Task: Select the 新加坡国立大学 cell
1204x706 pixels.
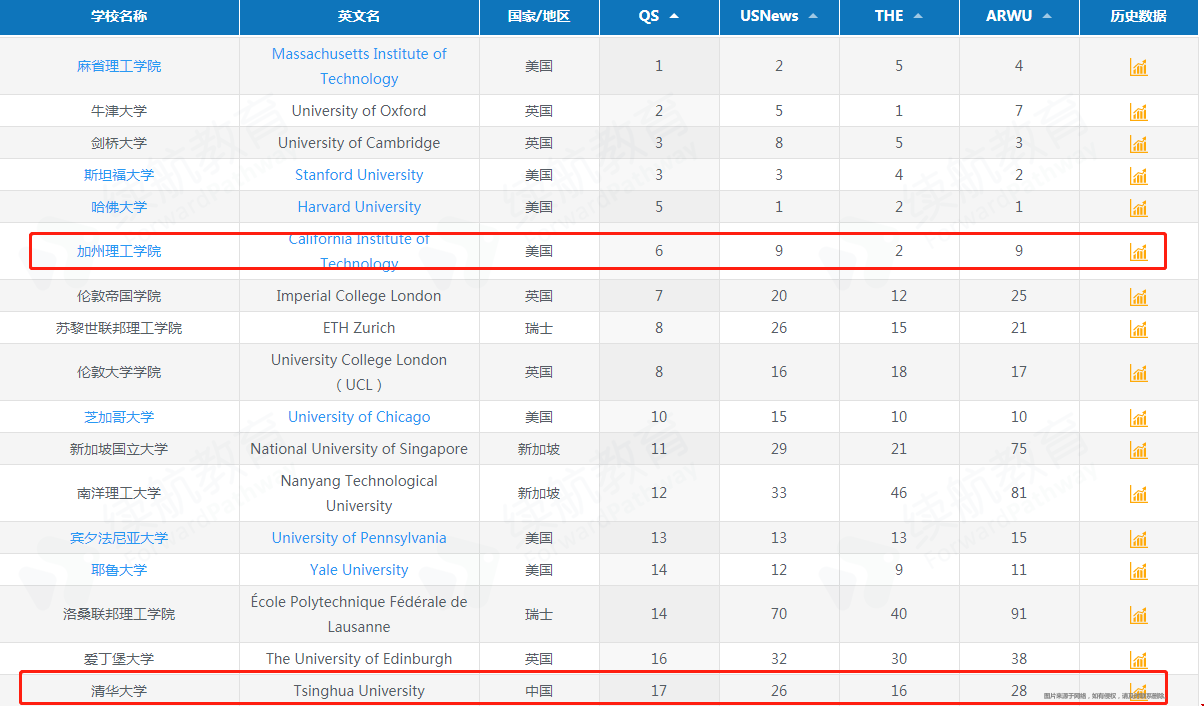Action: pyautogui.click(x=119, y=449)
